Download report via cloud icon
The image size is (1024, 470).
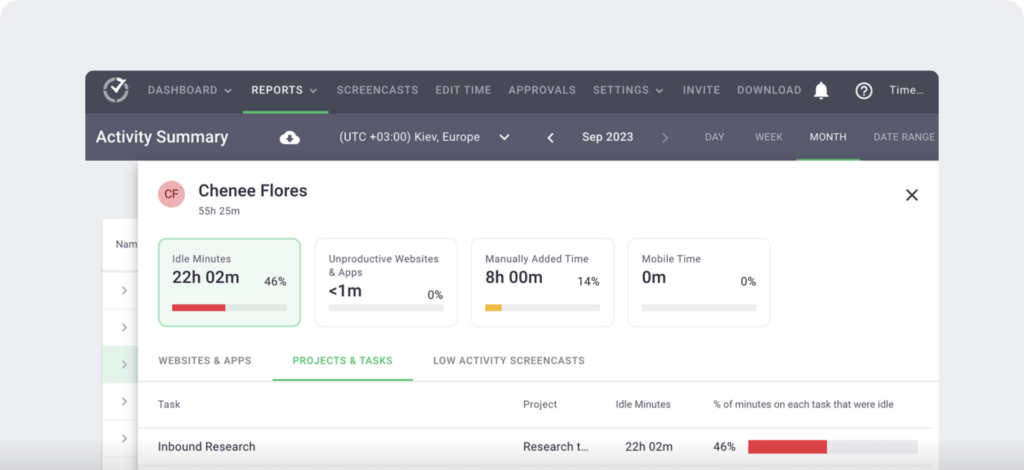pos(289,138)
